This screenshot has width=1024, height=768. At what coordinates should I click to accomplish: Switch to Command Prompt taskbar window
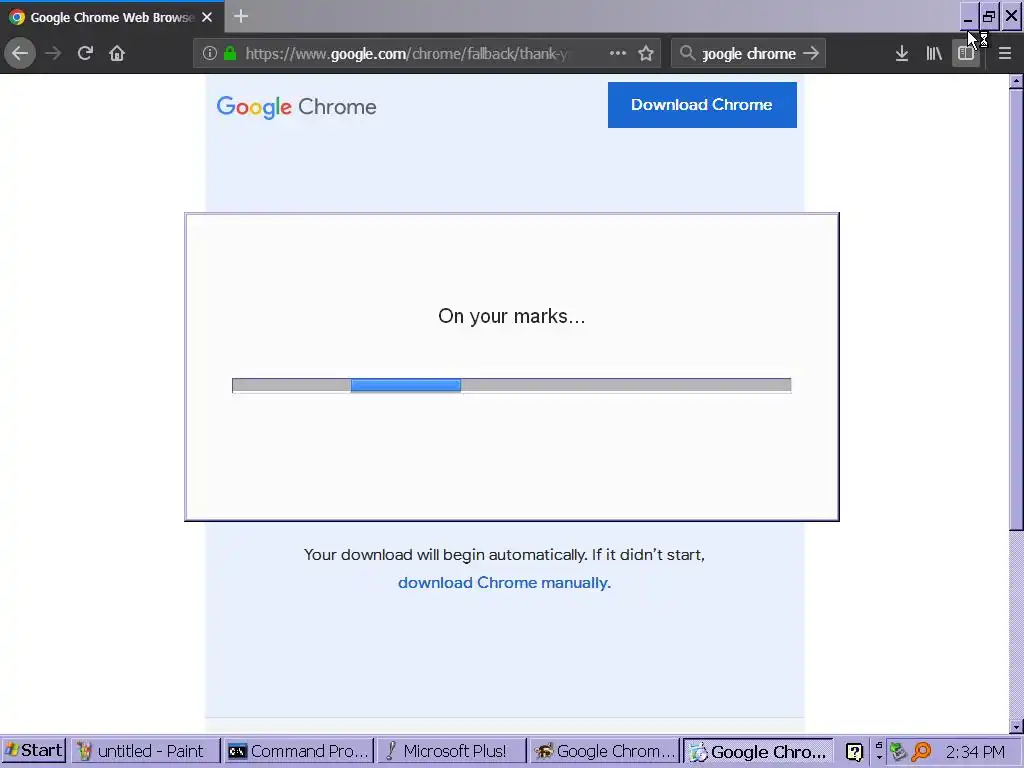298,751
